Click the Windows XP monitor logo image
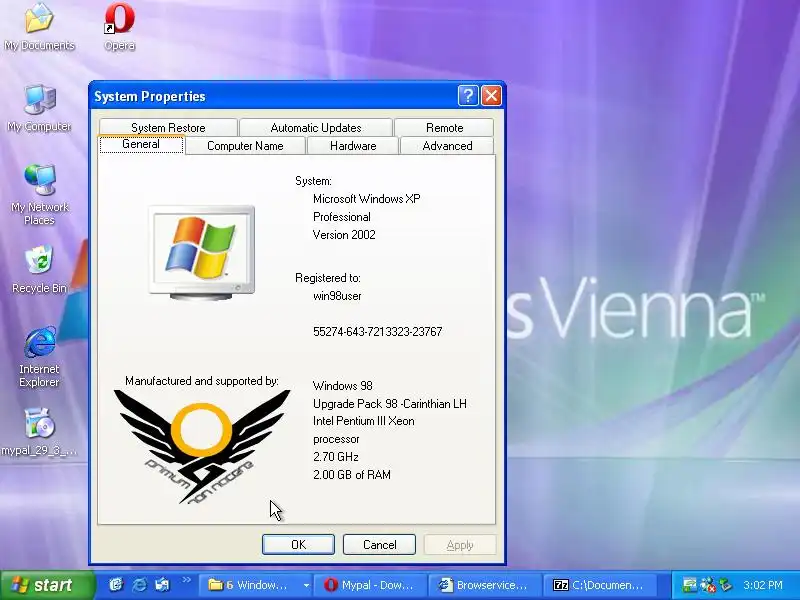 pyautogui.click(x=202, y=253)
